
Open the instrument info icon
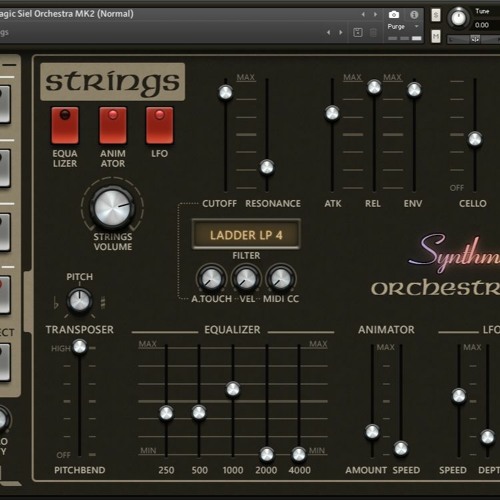tap(414, 15)
